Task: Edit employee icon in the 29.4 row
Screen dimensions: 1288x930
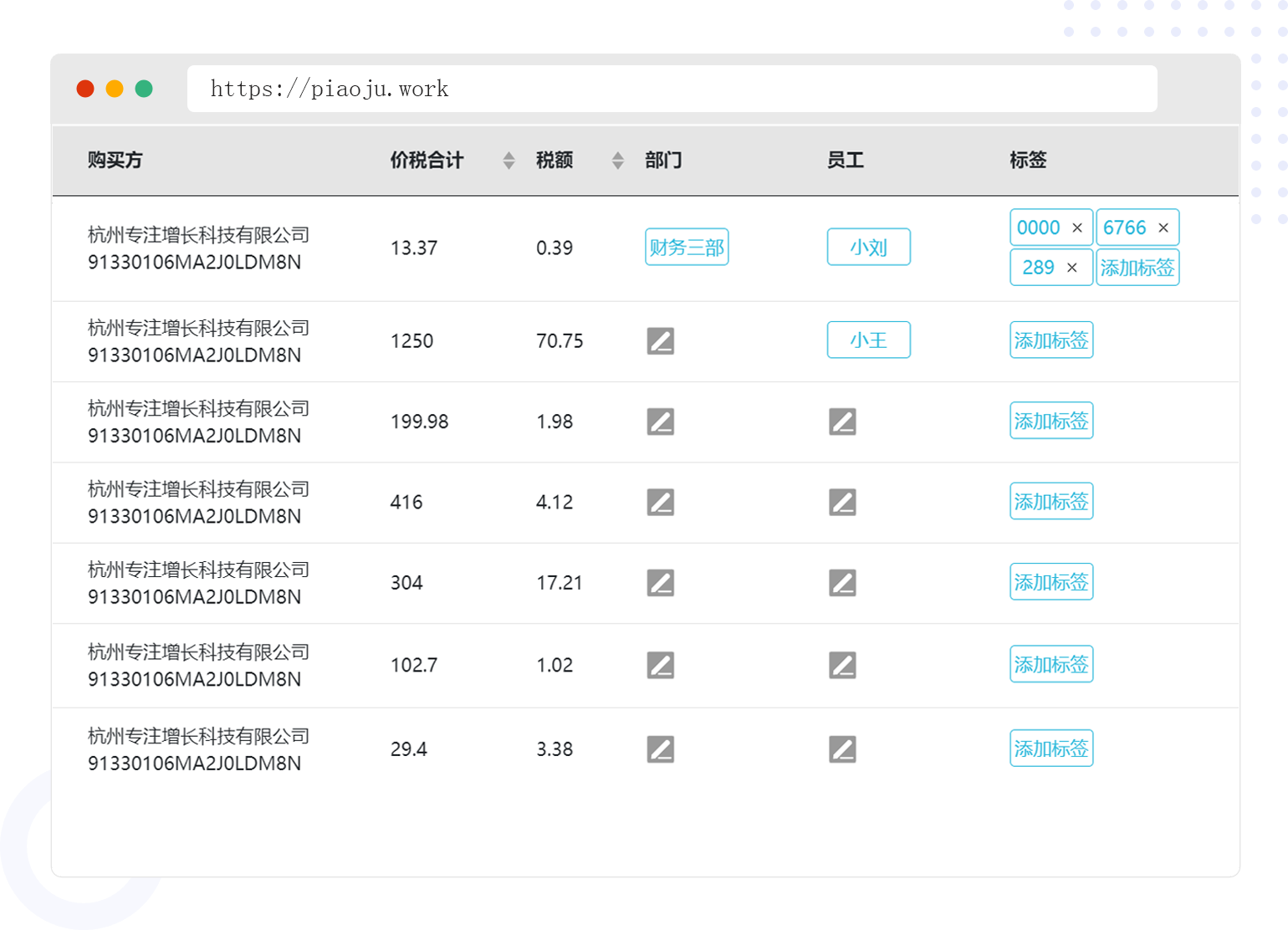Action: 842,749
